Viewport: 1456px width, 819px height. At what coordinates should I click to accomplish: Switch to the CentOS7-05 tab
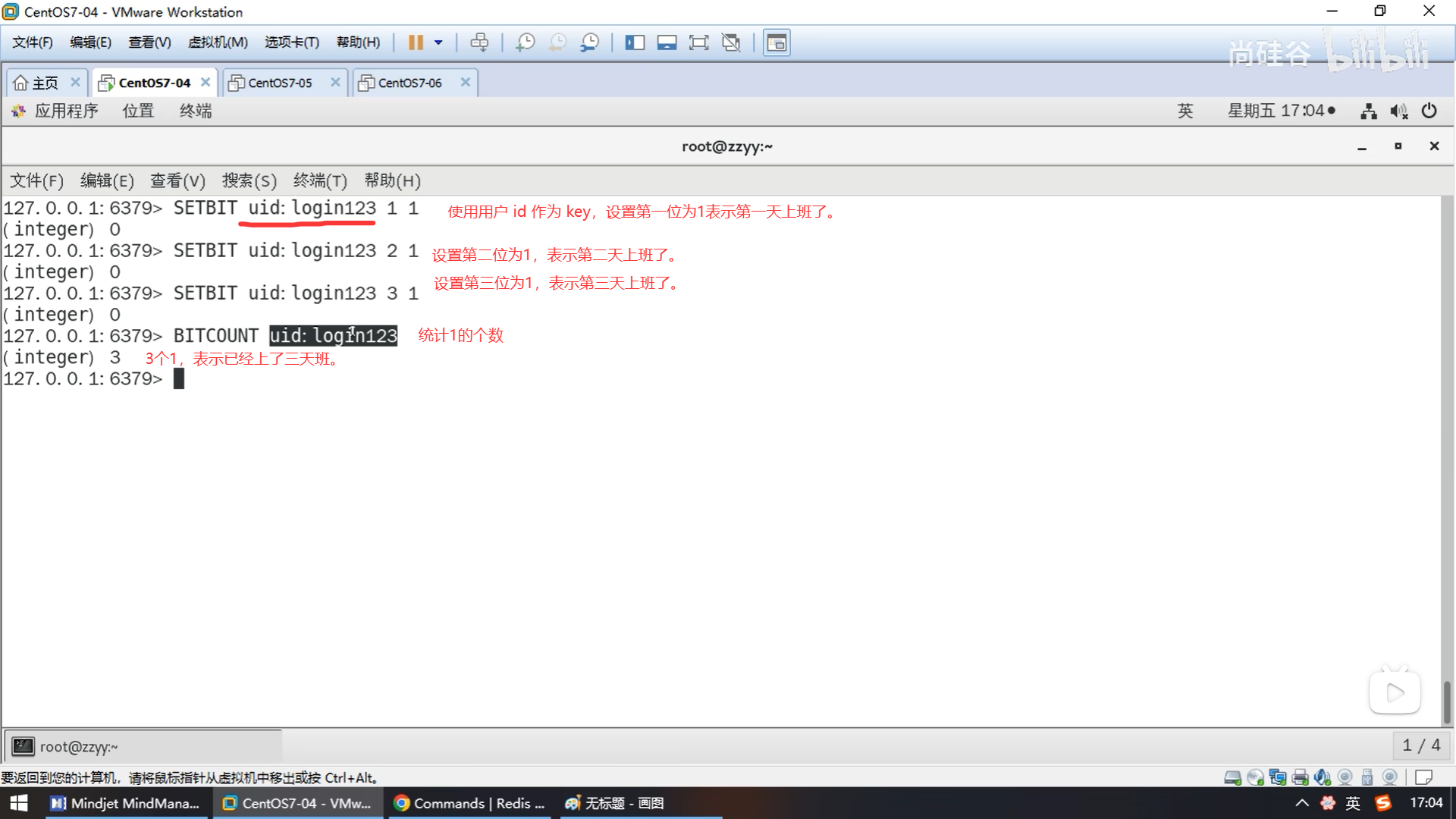point(280,83)
